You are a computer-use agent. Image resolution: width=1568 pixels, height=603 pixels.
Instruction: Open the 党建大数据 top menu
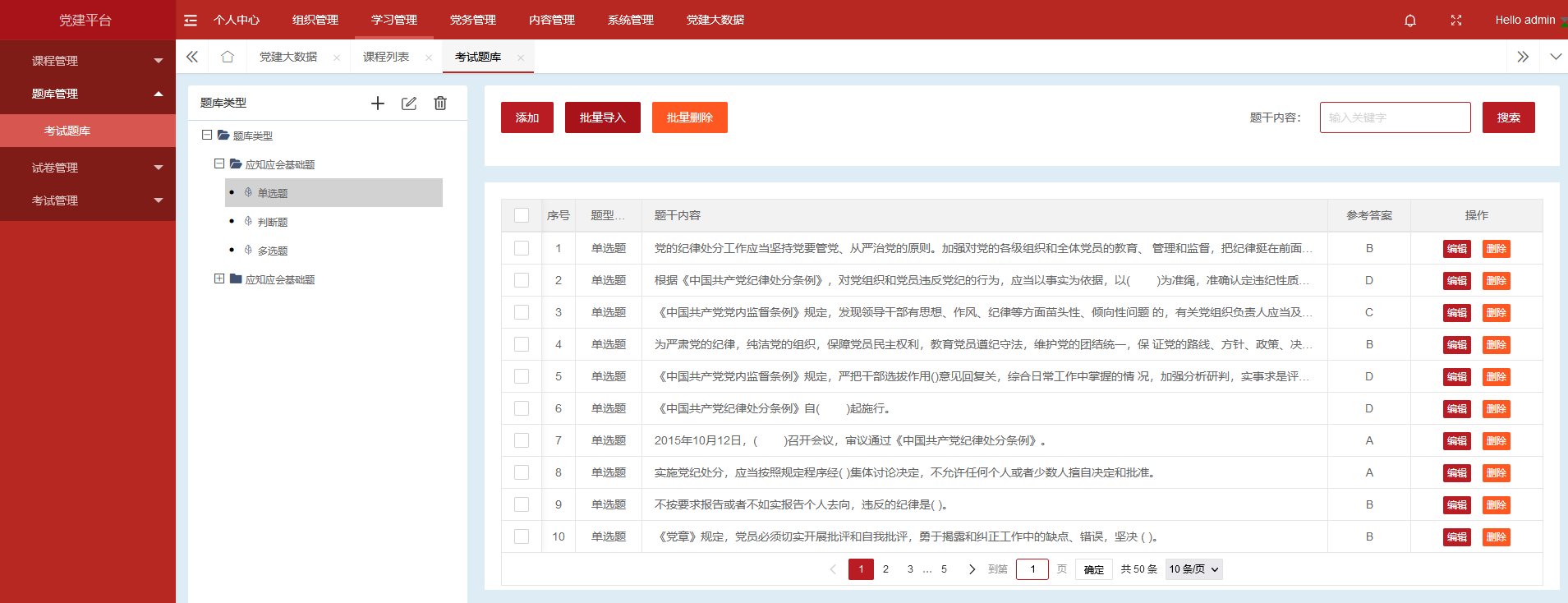pyautogui.click(x=715, y=20)
